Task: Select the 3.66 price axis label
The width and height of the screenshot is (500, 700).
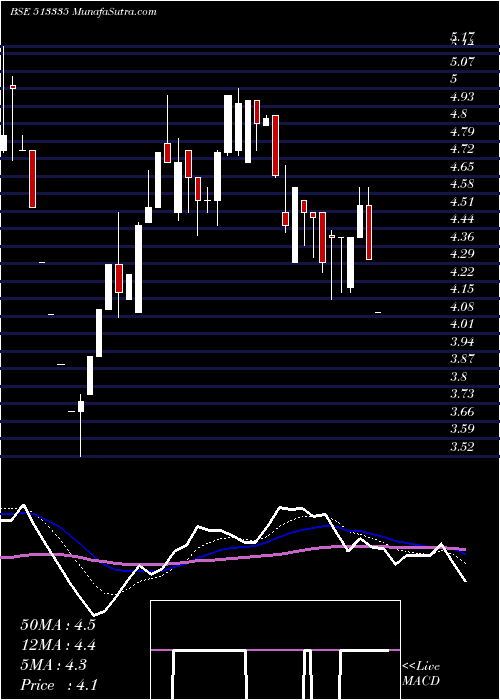Action: pos(462,411)
